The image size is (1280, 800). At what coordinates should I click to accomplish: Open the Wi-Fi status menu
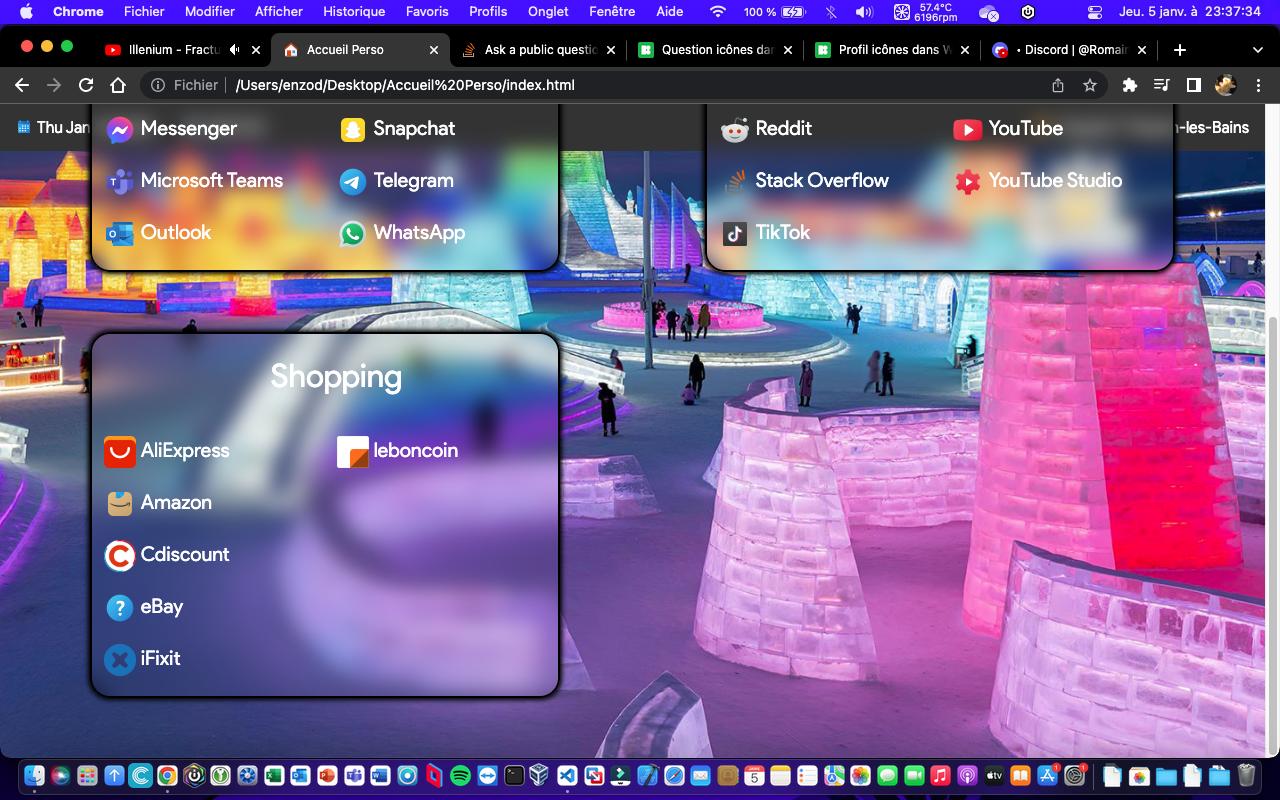[x=718, y=12]
